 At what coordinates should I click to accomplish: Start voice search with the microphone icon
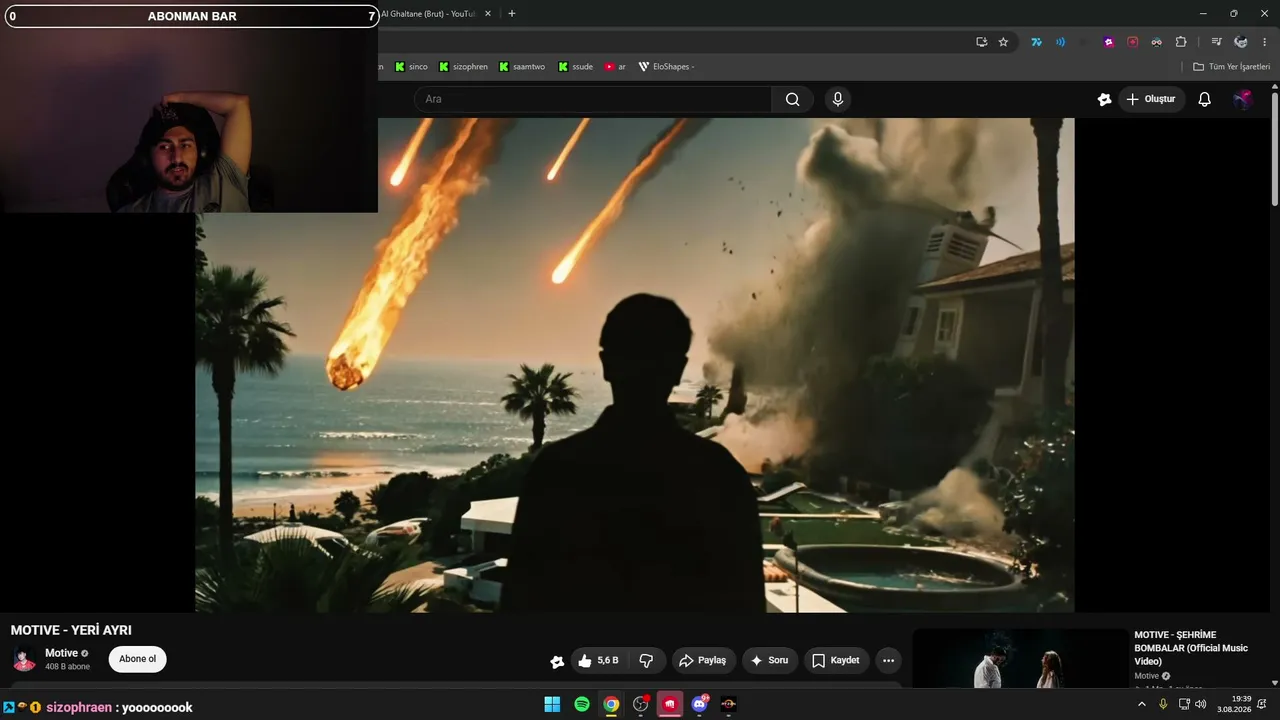pos(838,99)
